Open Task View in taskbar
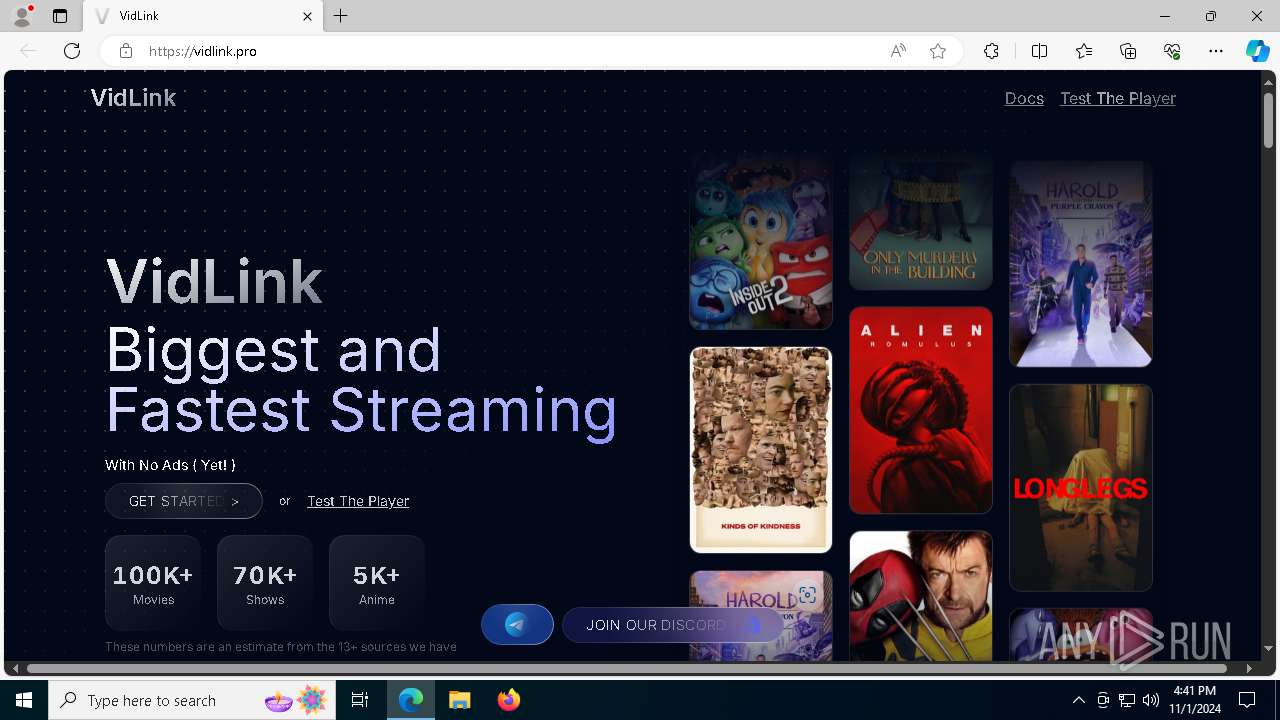The image size is (1280, 720). (x=360, y=700)
